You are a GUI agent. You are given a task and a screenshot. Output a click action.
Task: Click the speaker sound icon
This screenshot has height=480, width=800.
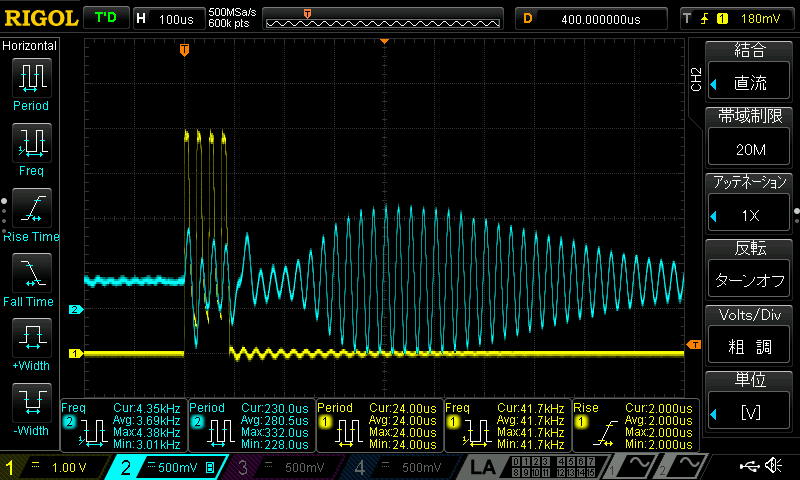(x=773, y=466)
